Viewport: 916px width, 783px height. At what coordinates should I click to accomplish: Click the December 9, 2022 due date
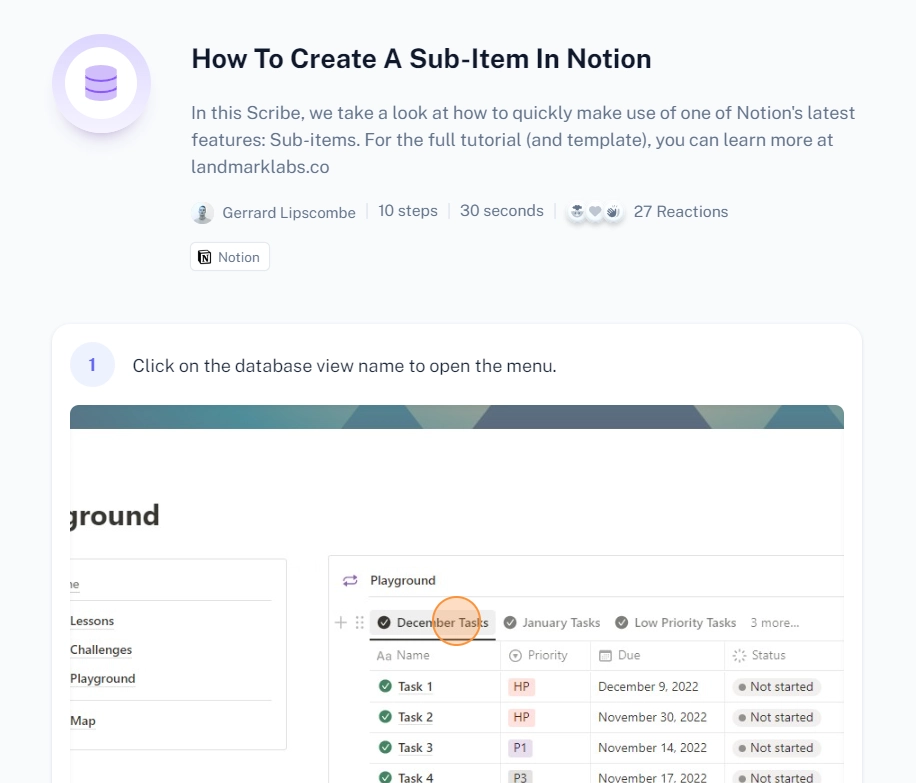[x=648, y=687]
